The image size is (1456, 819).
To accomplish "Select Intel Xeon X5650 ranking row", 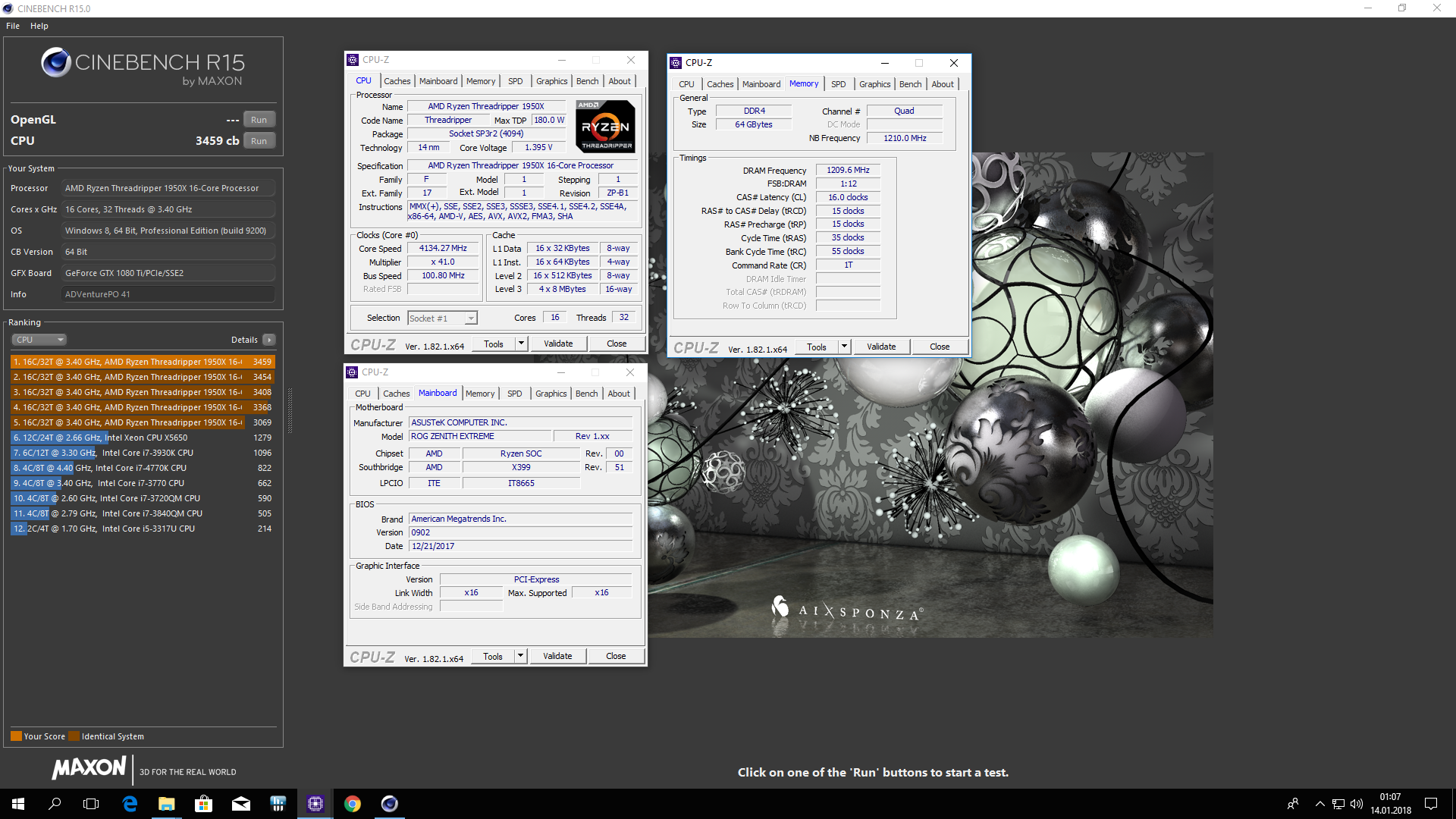I will (x=143, y=438).
